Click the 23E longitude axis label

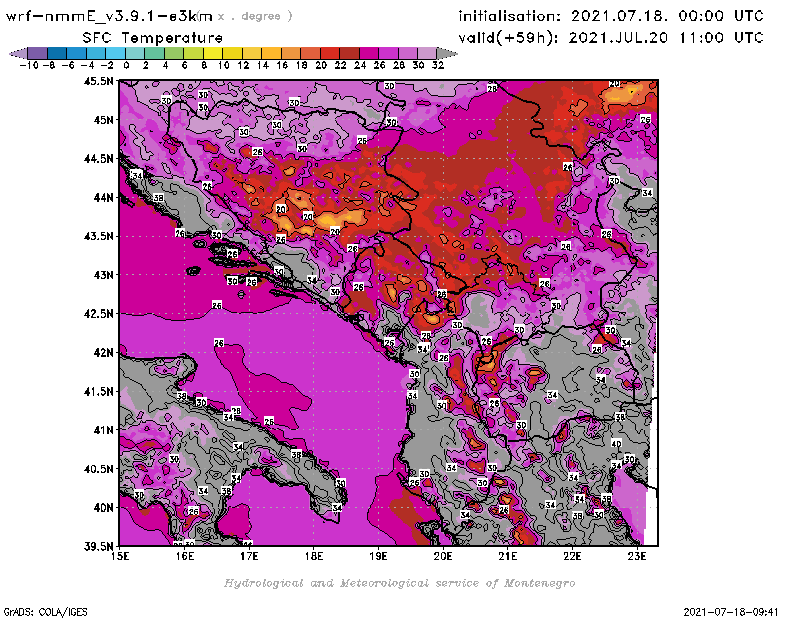click(637, 556)
